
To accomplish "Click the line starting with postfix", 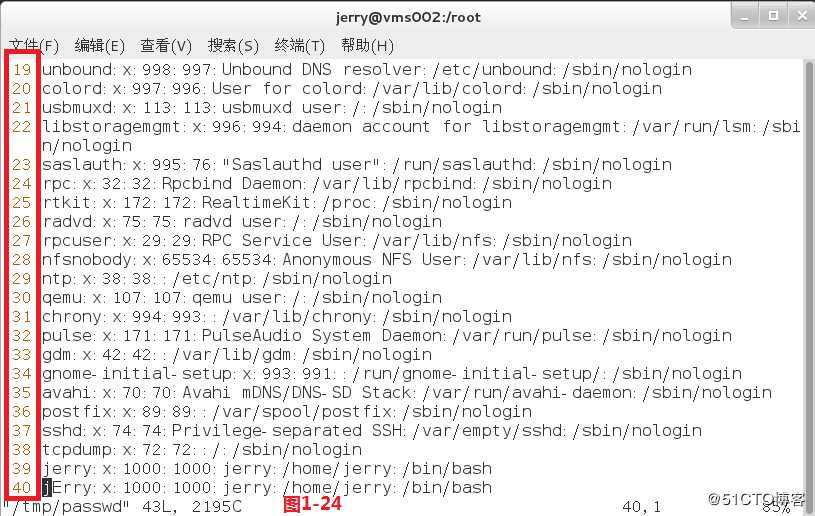I will (287, 412).
